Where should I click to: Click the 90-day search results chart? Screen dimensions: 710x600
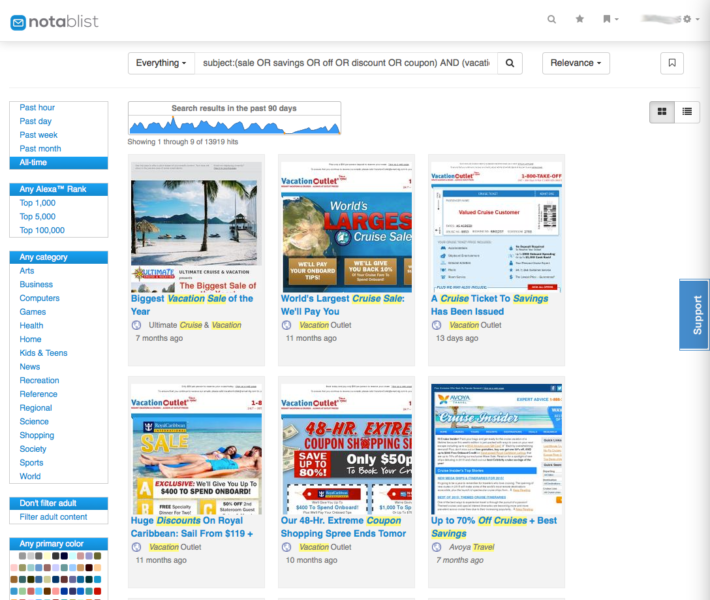point(235,118)
